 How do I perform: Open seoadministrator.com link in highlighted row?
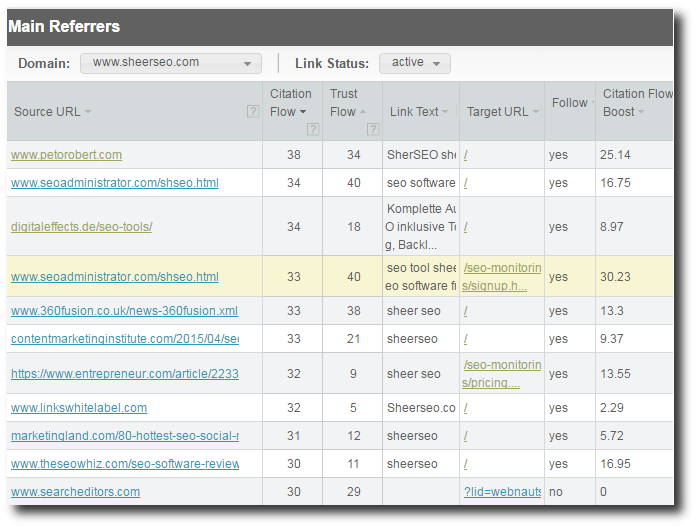[x=115, y=276]
